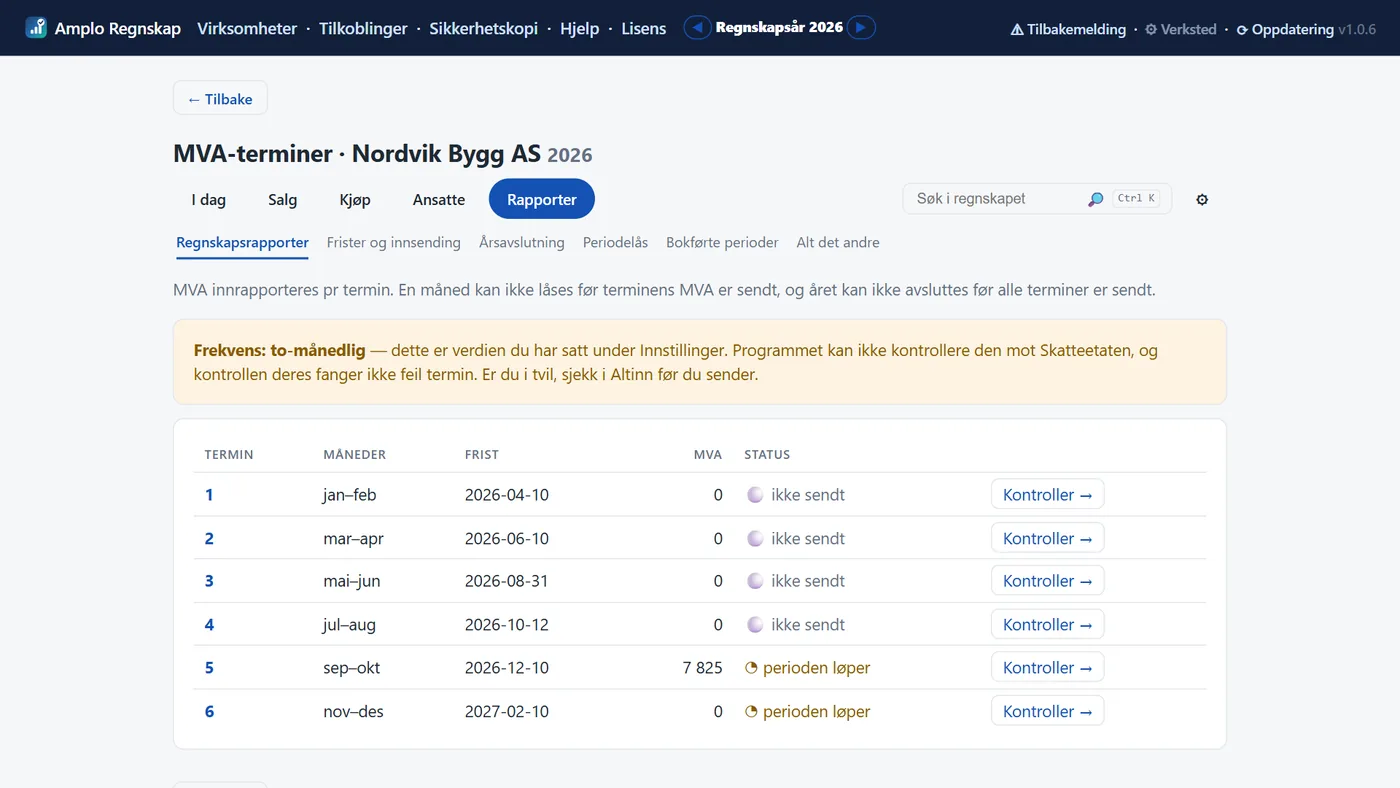This screenshot has height=788, width=1400.
Task: Click the Tilbakemelding link
Action: tap(1068, 29)
